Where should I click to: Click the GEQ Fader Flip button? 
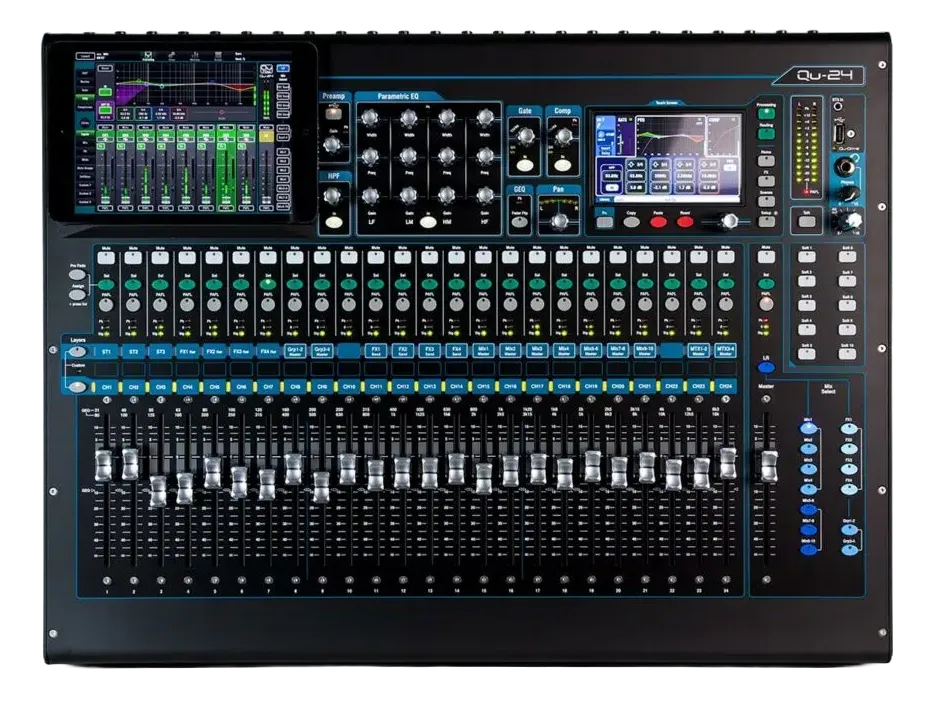520,223
